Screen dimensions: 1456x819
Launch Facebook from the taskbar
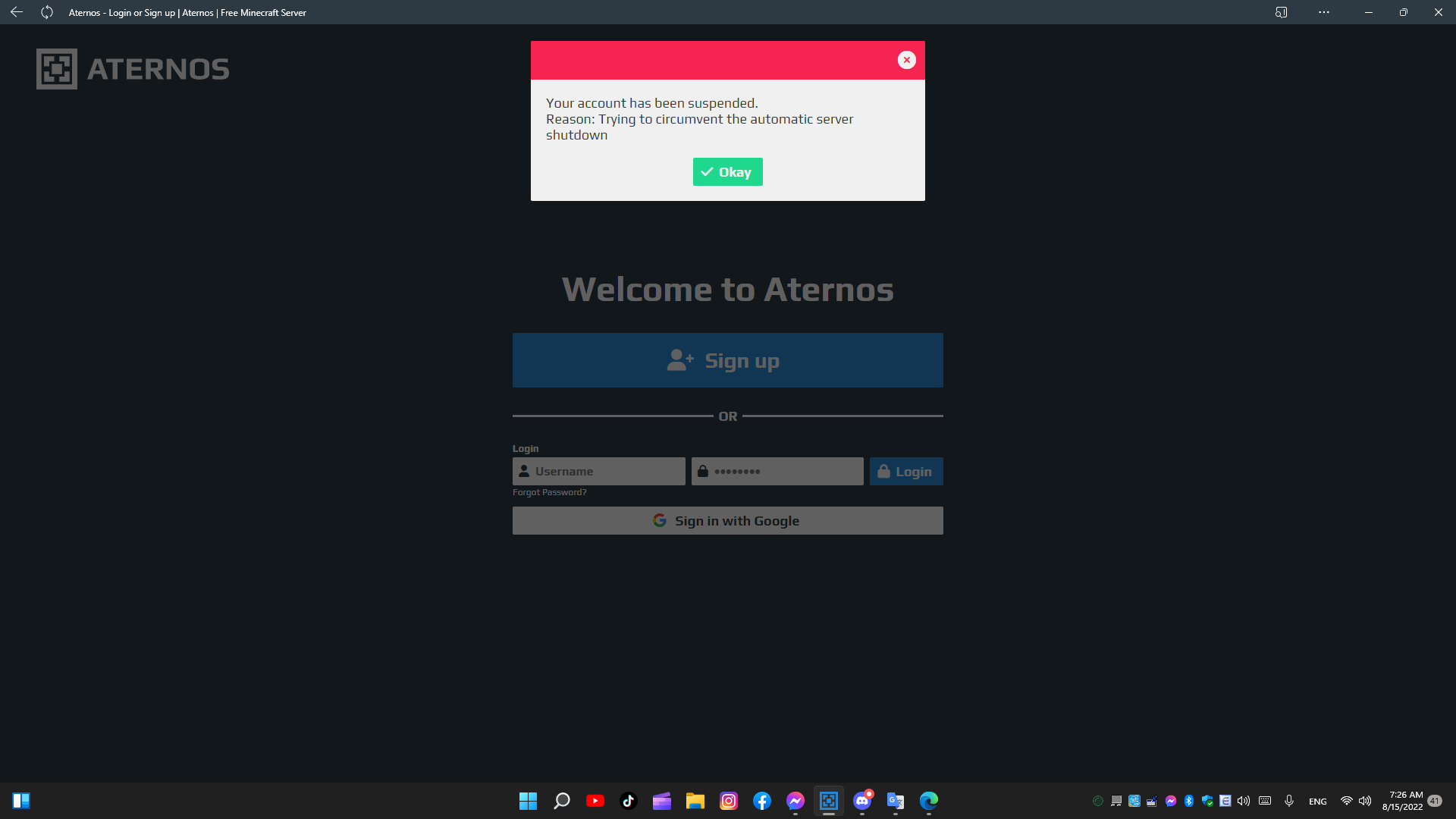point(762,801)
